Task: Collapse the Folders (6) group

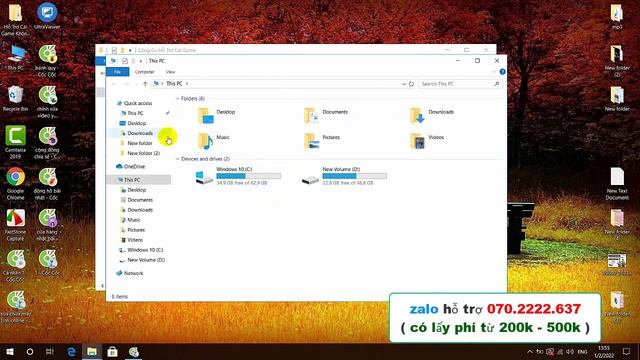Action: click(x=178, y=99)
